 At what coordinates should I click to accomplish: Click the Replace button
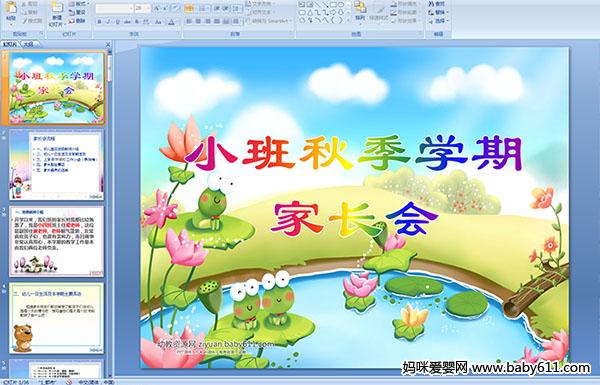pyautogui.click(x=437, y=12)
